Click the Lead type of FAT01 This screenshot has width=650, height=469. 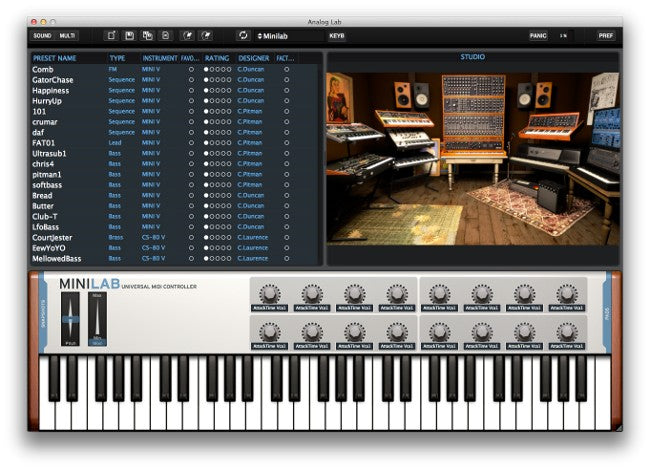[x=115, y=143]
